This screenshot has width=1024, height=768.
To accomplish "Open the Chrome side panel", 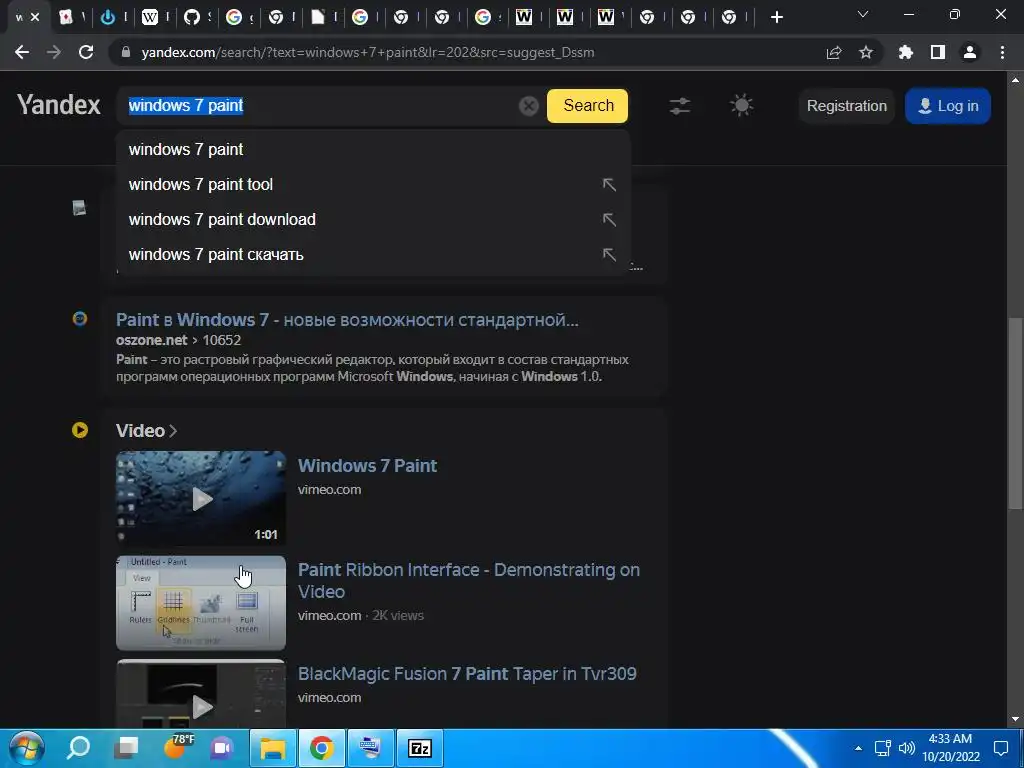I will click(938, 52).
